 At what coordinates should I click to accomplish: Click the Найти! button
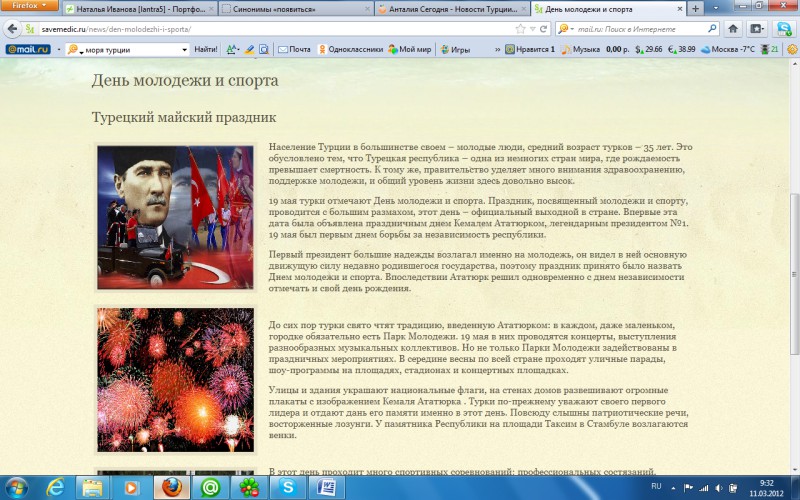pyautogui.click(x=206, y=49)
